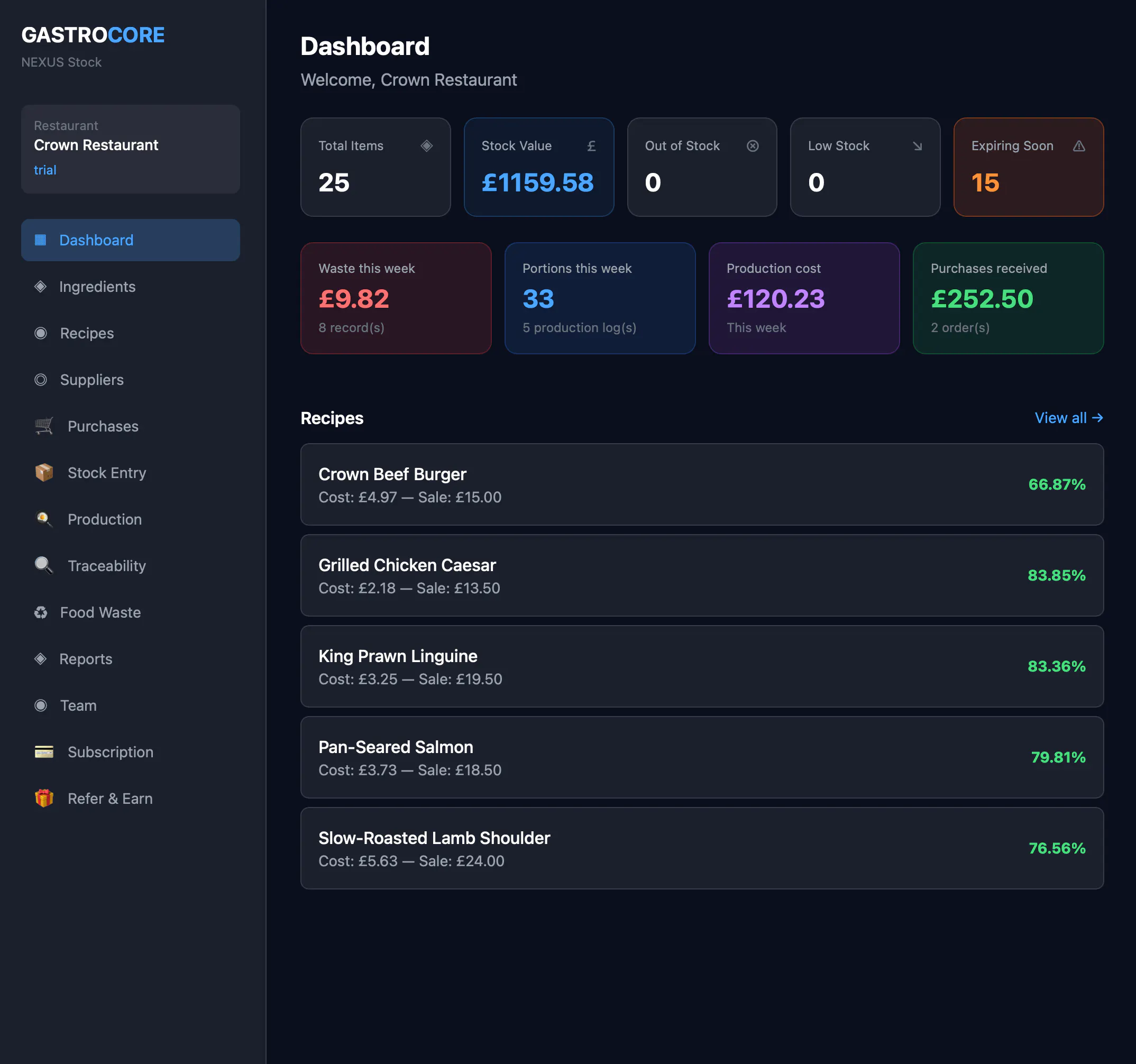Viewport: 1136px width, 1064px height.
Task: Open the Grilled Chicken Caesar recipe row
Action: coord(702,575)
